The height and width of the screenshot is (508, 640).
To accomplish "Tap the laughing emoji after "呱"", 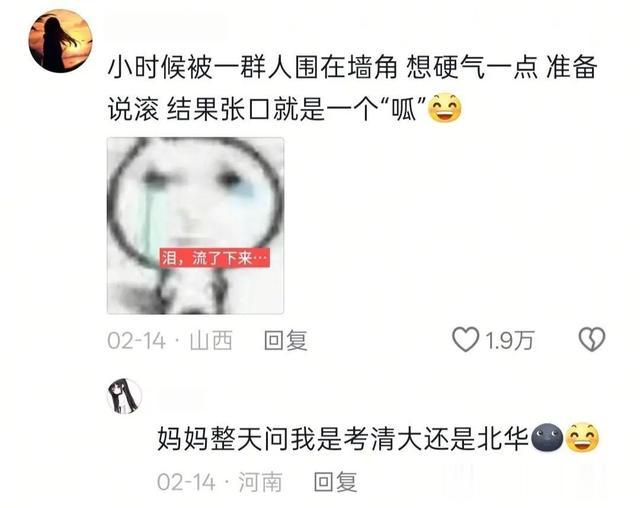I will click(444, 109).
